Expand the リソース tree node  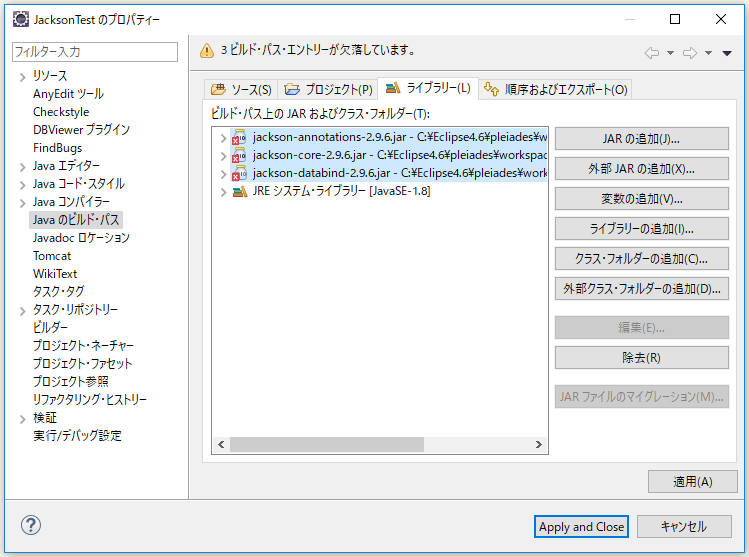[x=22, y=77]
